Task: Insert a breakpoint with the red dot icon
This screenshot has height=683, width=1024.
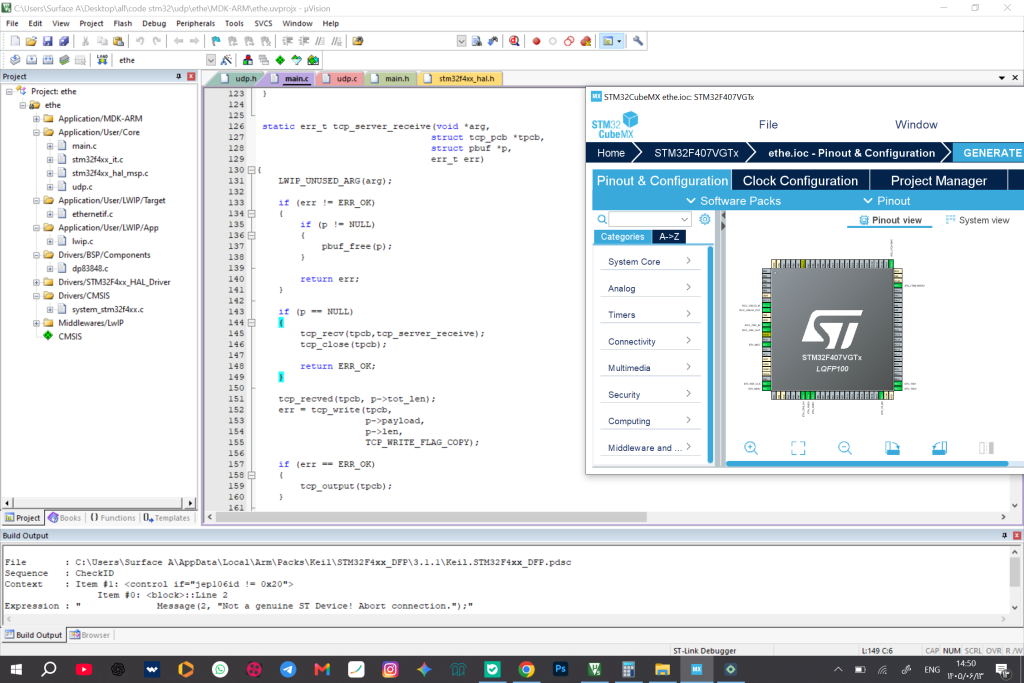Action: (x=536, y=41)
